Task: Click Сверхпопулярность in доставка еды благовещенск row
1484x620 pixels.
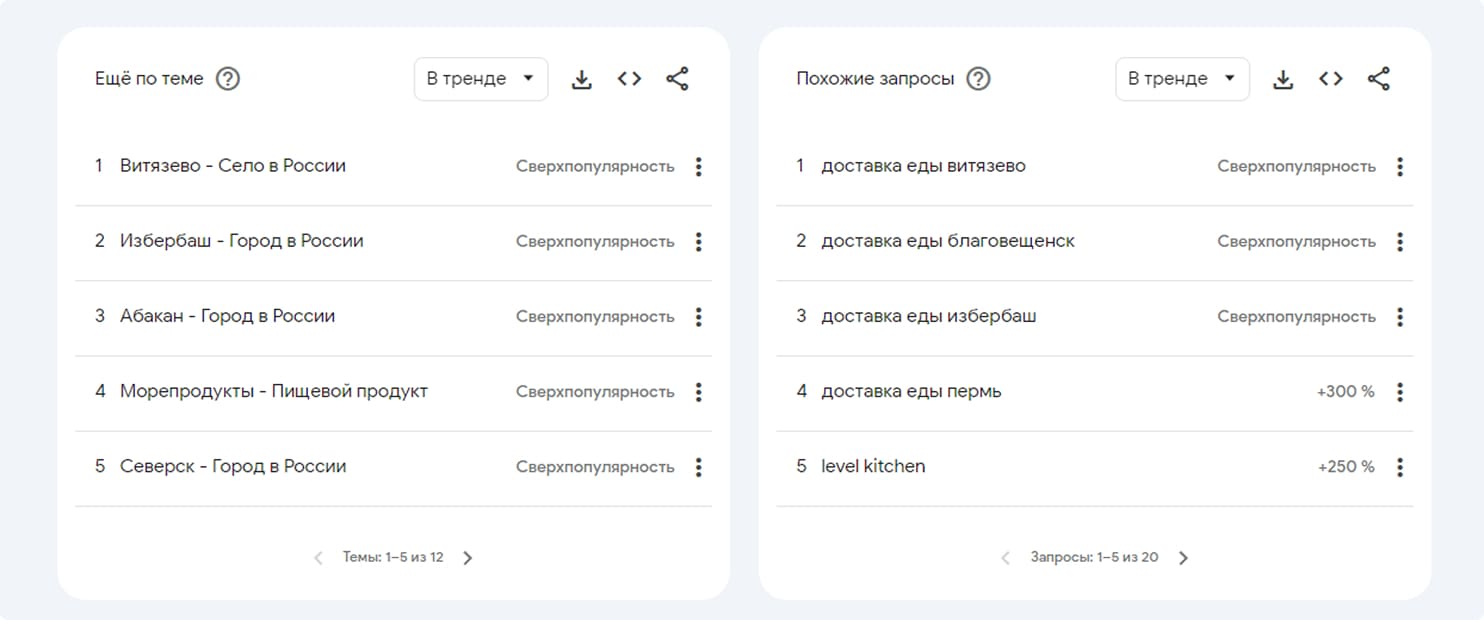Action: coord(1296,242)
